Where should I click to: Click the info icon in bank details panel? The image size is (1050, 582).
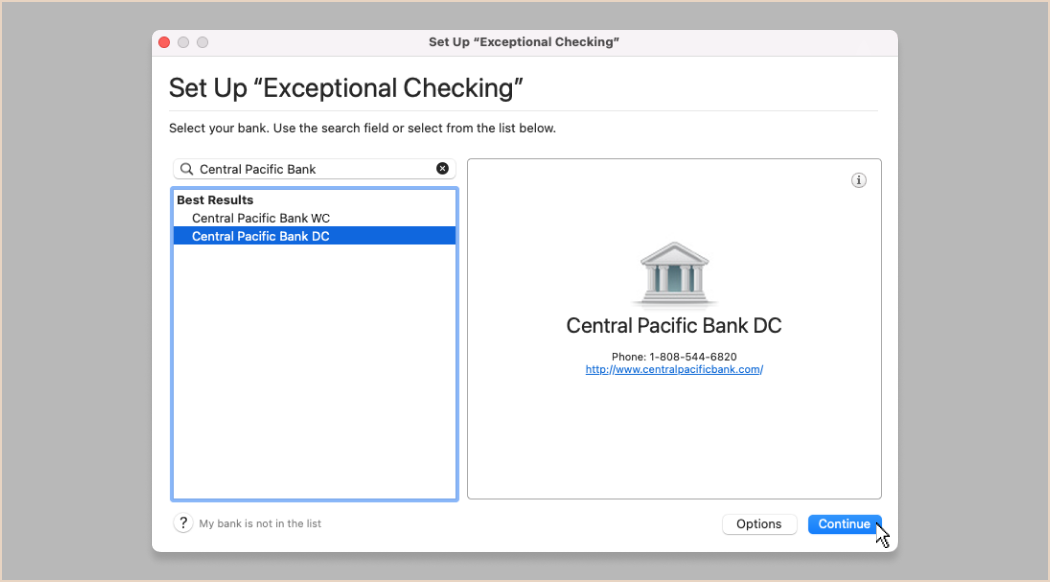tap(858, 180)
